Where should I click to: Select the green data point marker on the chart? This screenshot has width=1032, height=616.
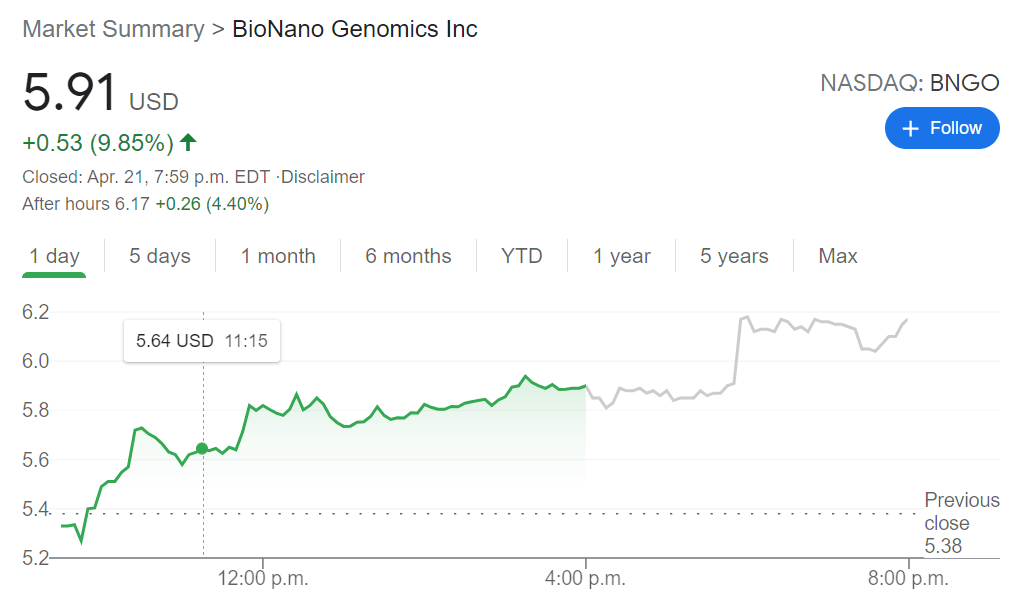click(x=203, y=449)
